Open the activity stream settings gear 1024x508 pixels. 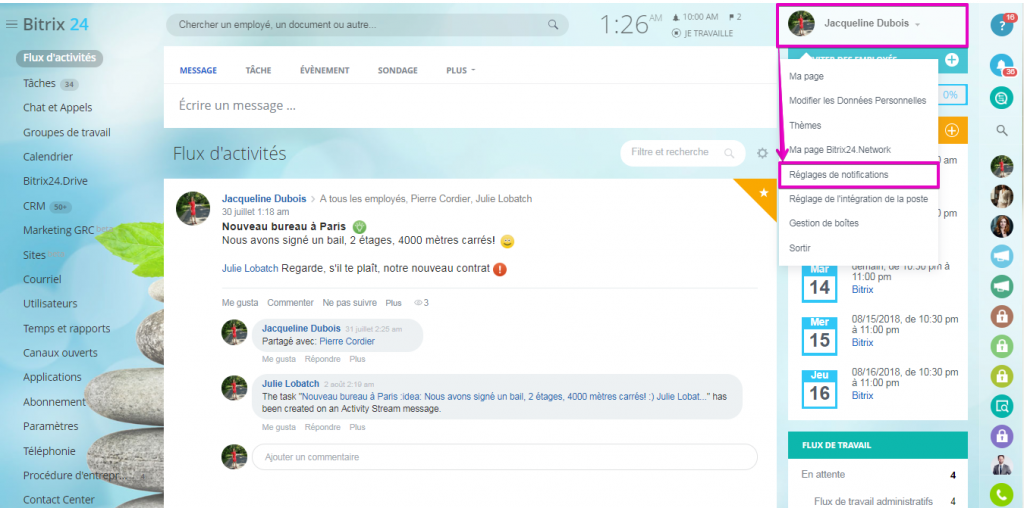pos(762,153)
